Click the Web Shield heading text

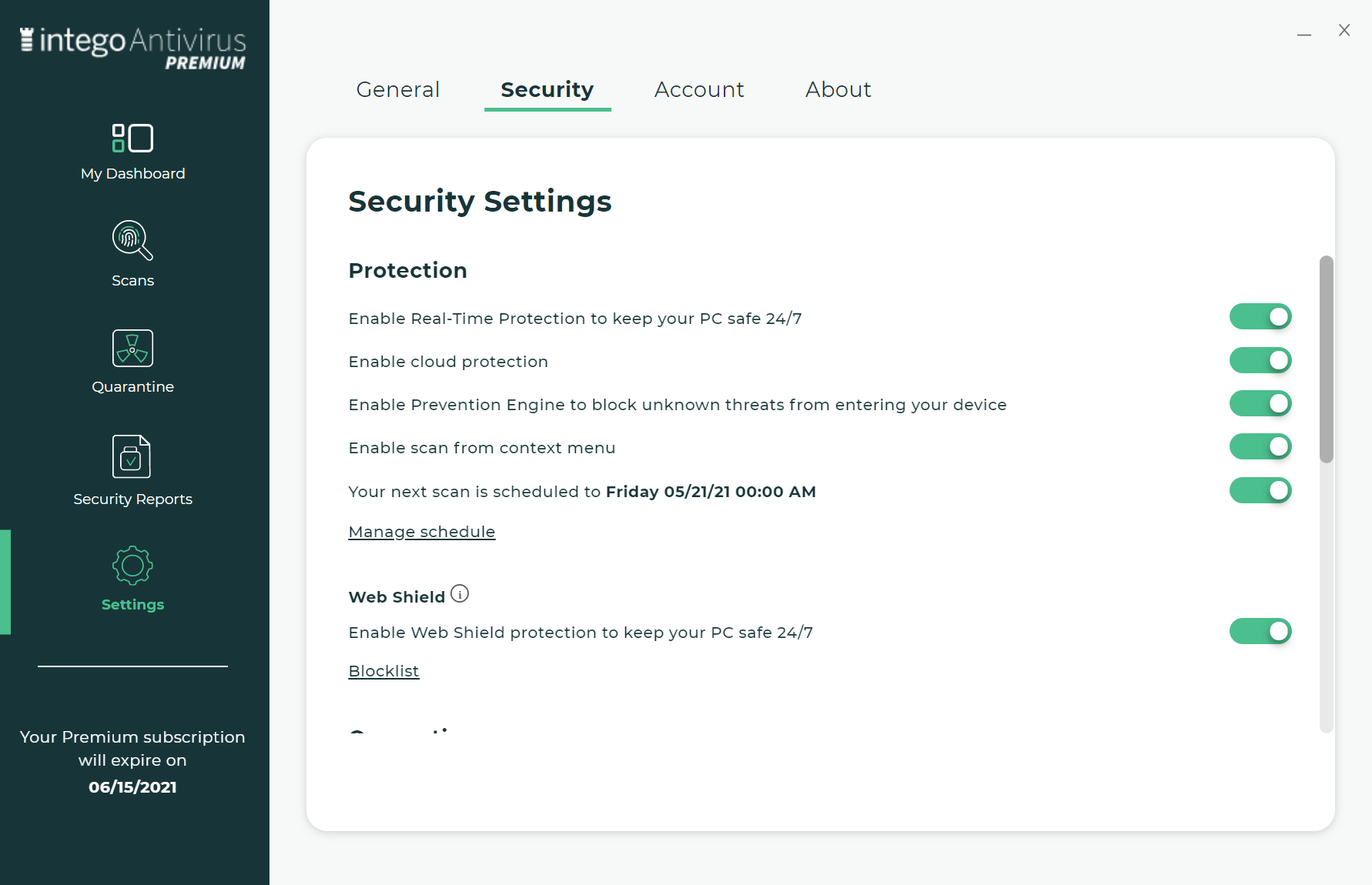coord(397,597)
